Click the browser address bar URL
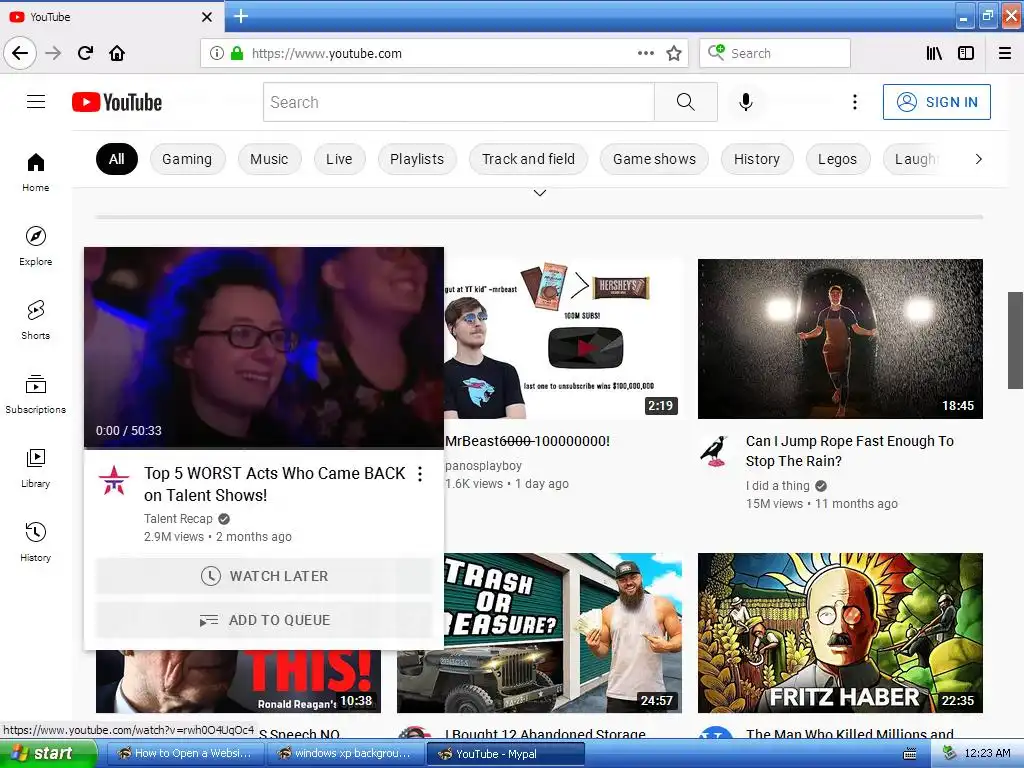This screenshot has height=768, width=1024. click(x=327, y=54)
